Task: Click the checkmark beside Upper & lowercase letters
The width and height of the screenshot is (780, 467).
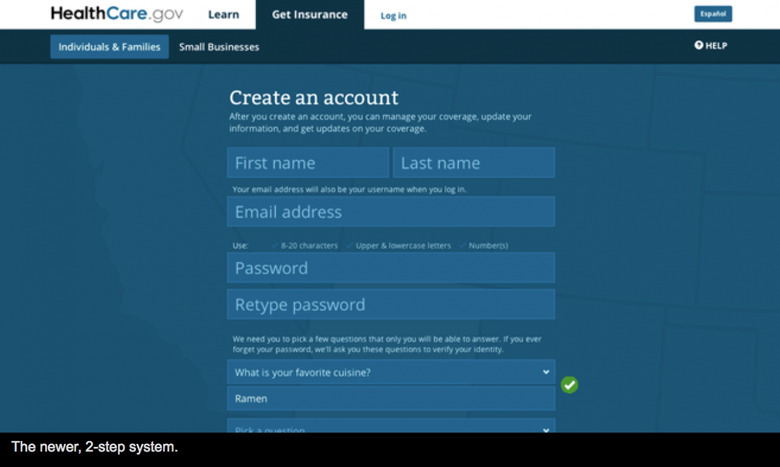Action: [x=349, y=246]
